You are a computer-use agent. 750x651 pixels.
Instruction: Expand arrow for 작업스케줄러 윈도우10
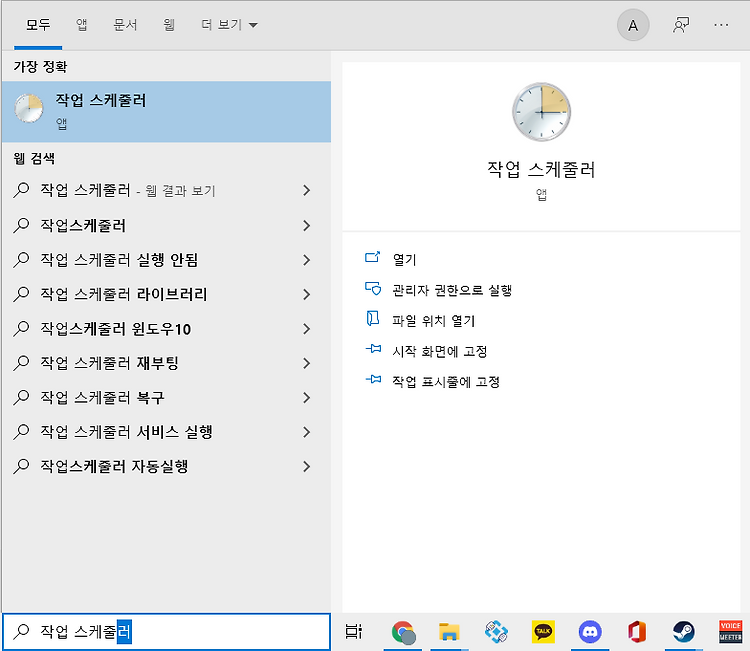coord(307,329)
